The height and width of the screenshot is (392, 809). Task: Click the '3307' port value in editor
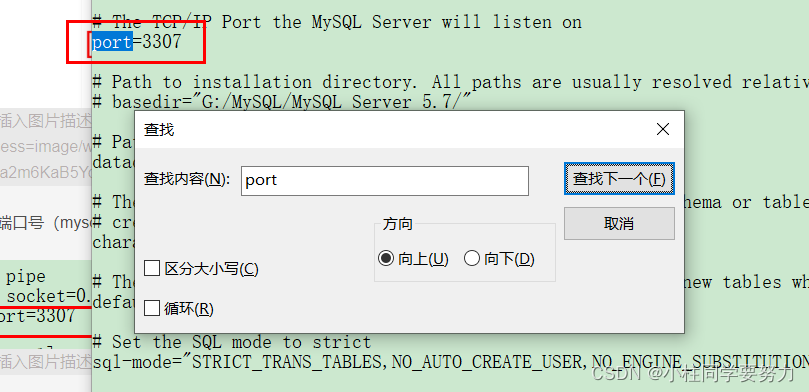coord(161,41)
